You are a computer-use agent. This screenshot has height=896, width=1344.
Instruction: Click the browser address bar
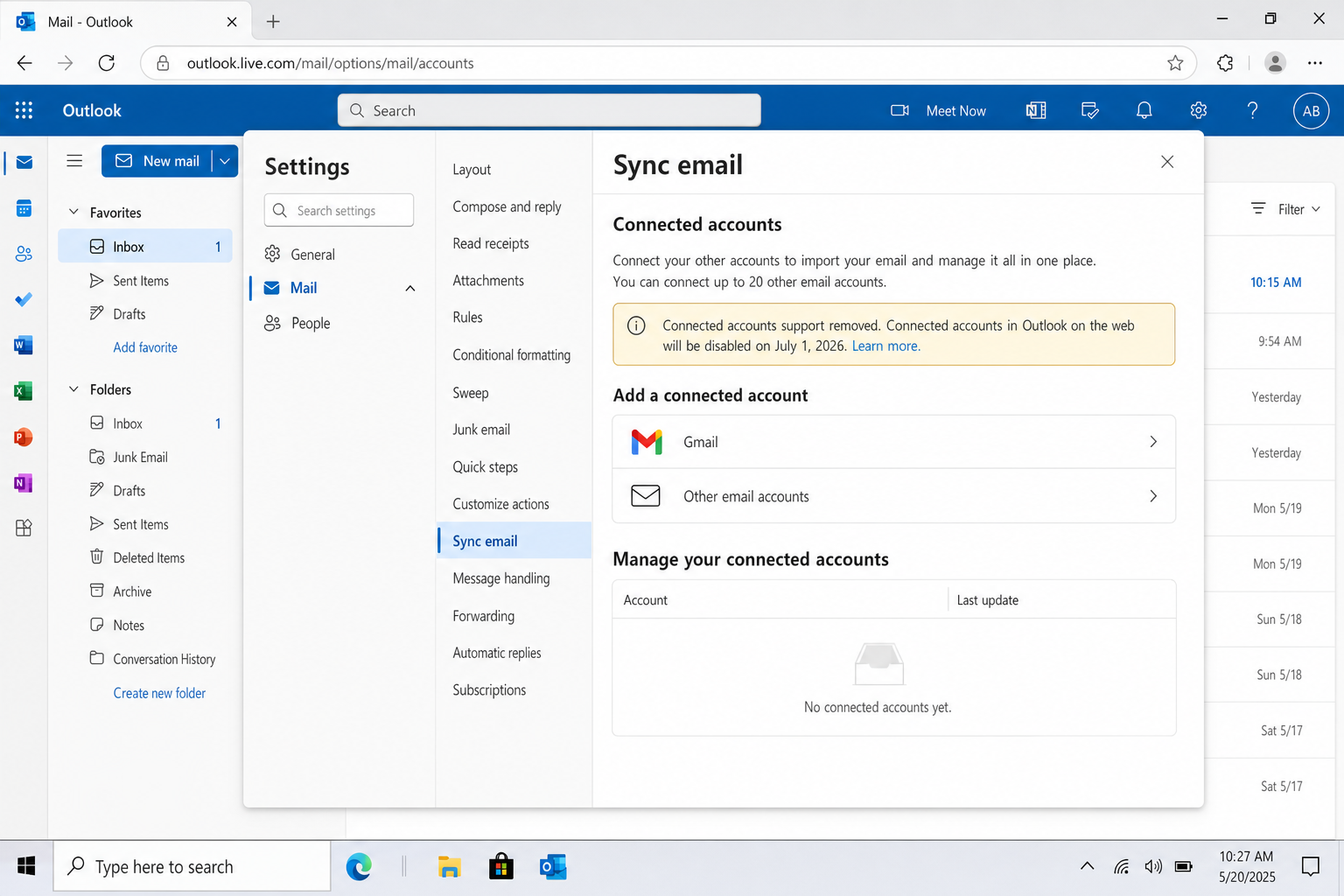coord(668,63)
